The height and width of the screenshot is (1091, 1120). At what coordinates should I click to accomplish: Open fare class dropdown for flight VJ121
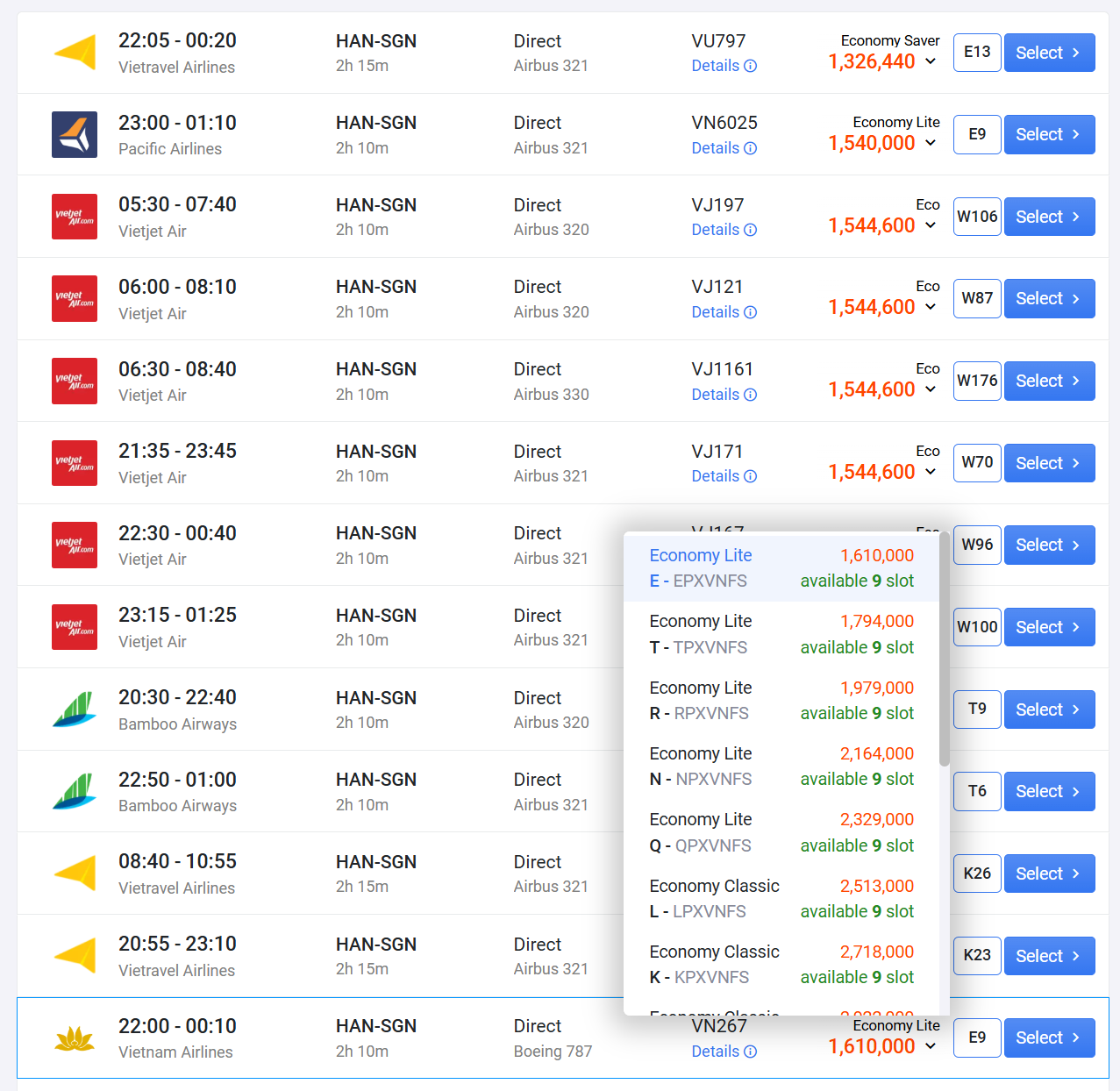point(931,307)
